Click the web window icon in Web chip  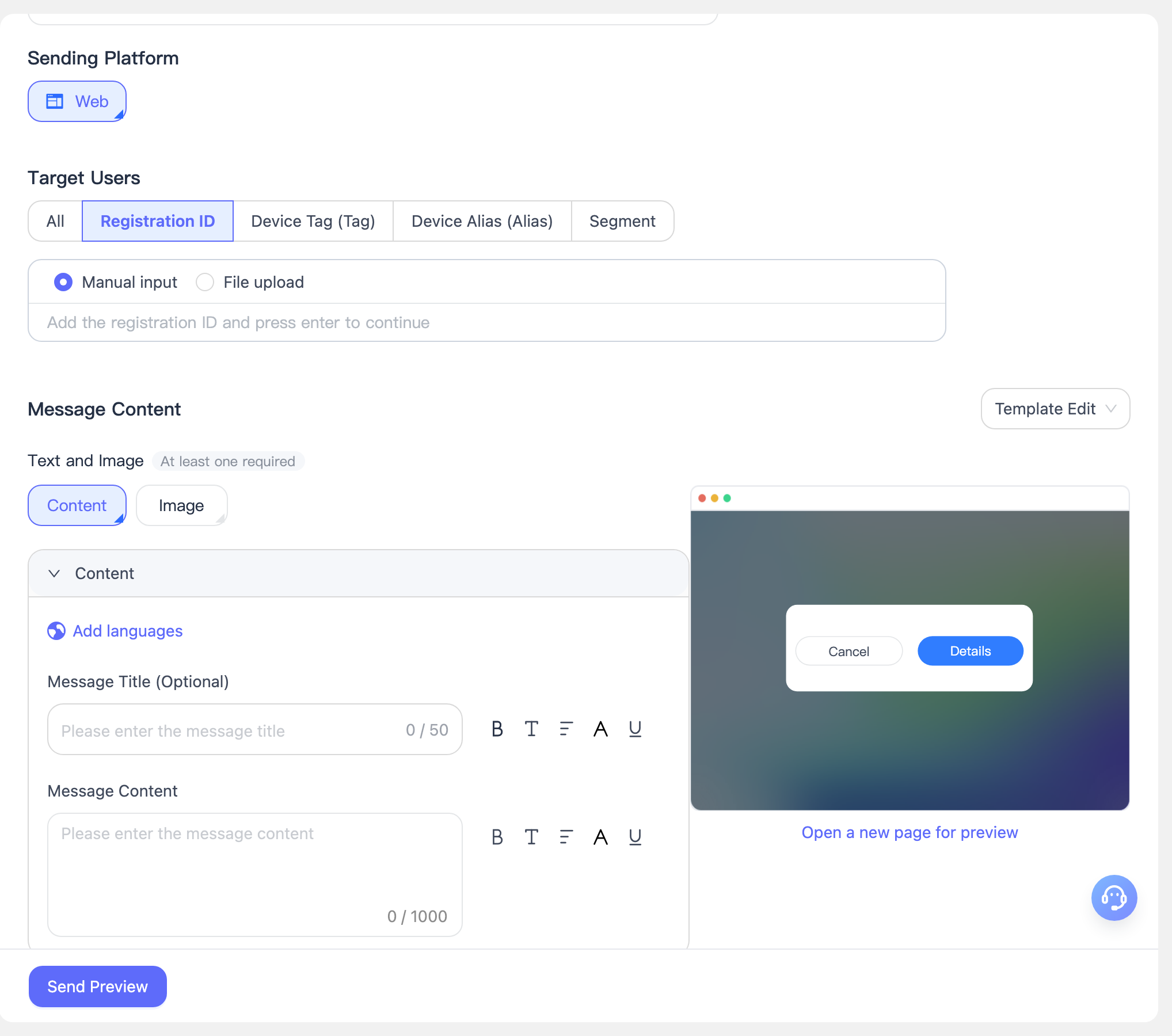tap(55, 101)
